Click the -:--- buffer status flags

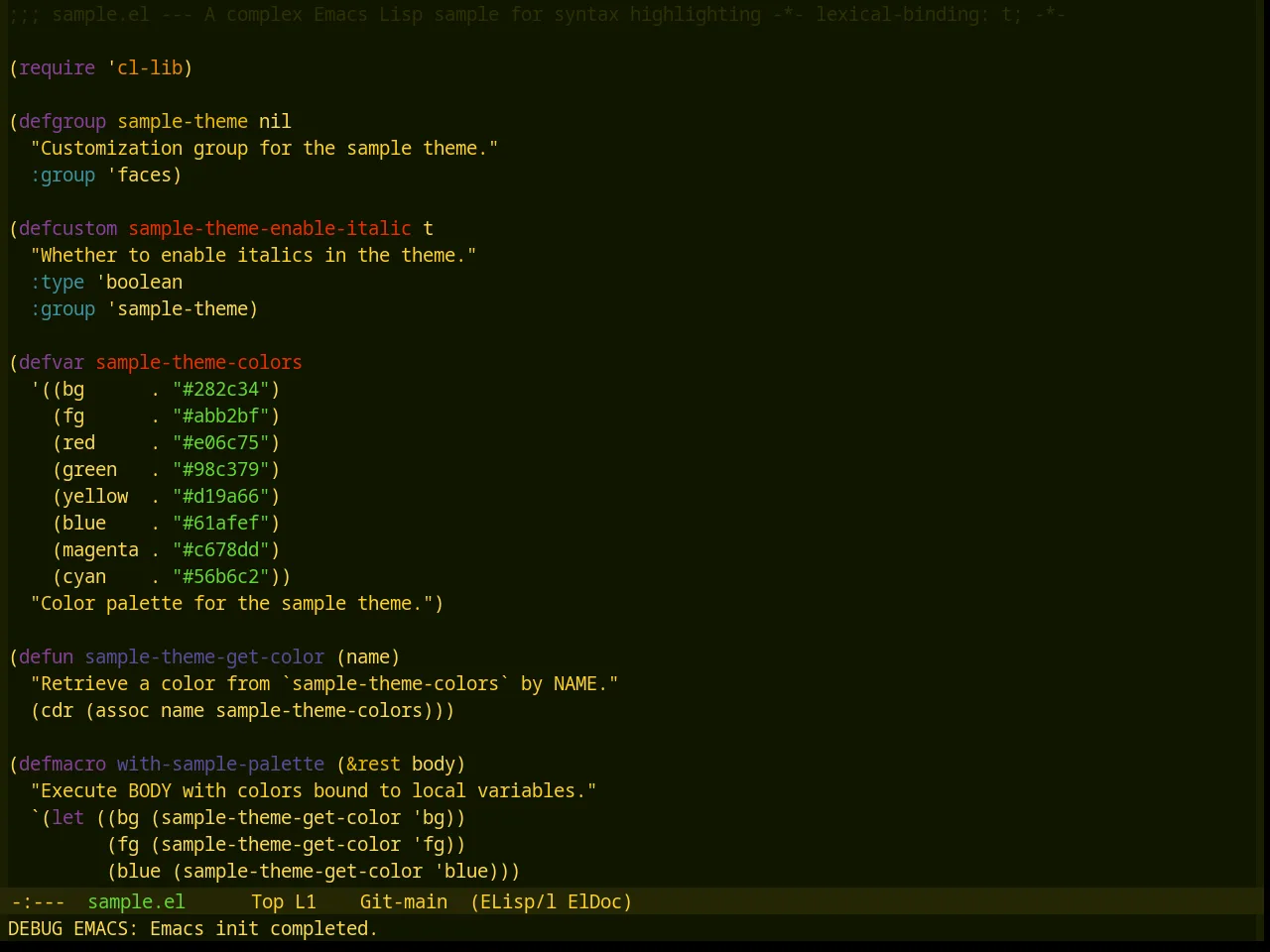tap(38, 901)
